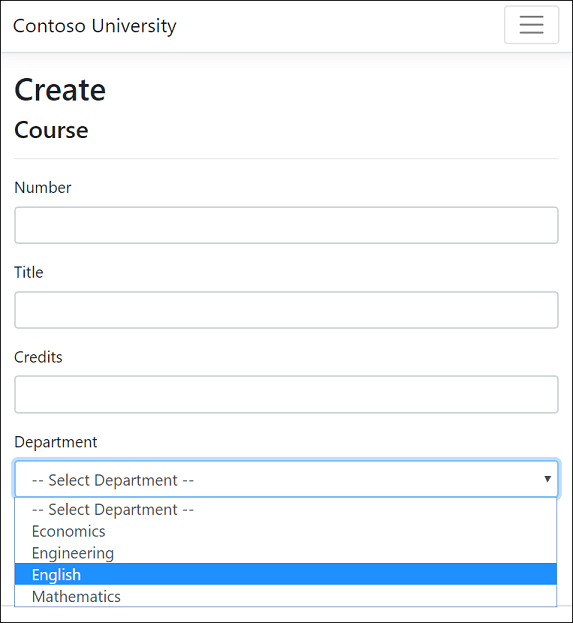
Task: Click the Create page heading
Action: coord(60,90)
